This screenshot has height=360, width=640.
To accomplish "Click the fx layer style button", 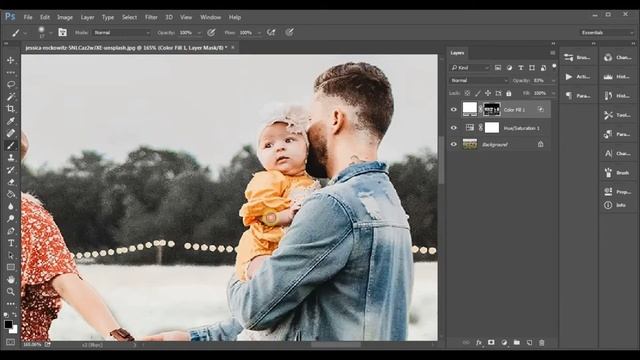I will click(x=479, y=343).
